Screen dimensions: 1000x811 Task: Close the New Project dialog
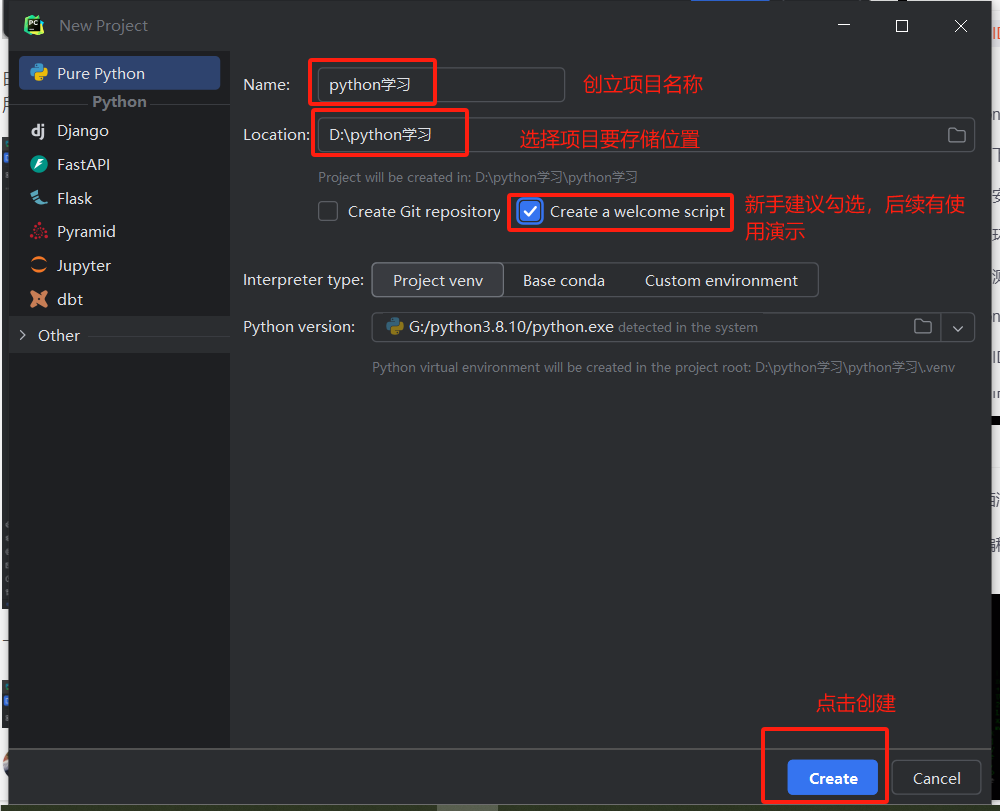tap(960, 26)
